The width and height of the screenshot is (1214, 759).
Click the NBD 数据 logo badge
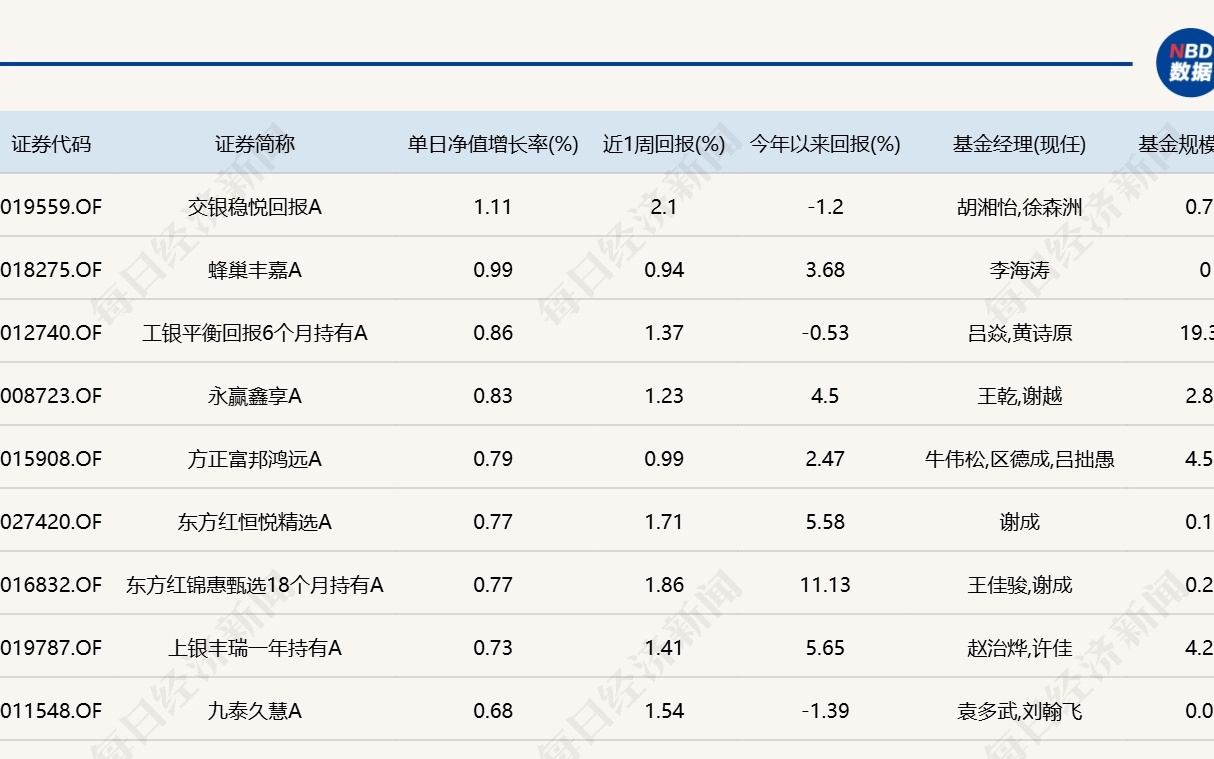(x=1187, y=63)
